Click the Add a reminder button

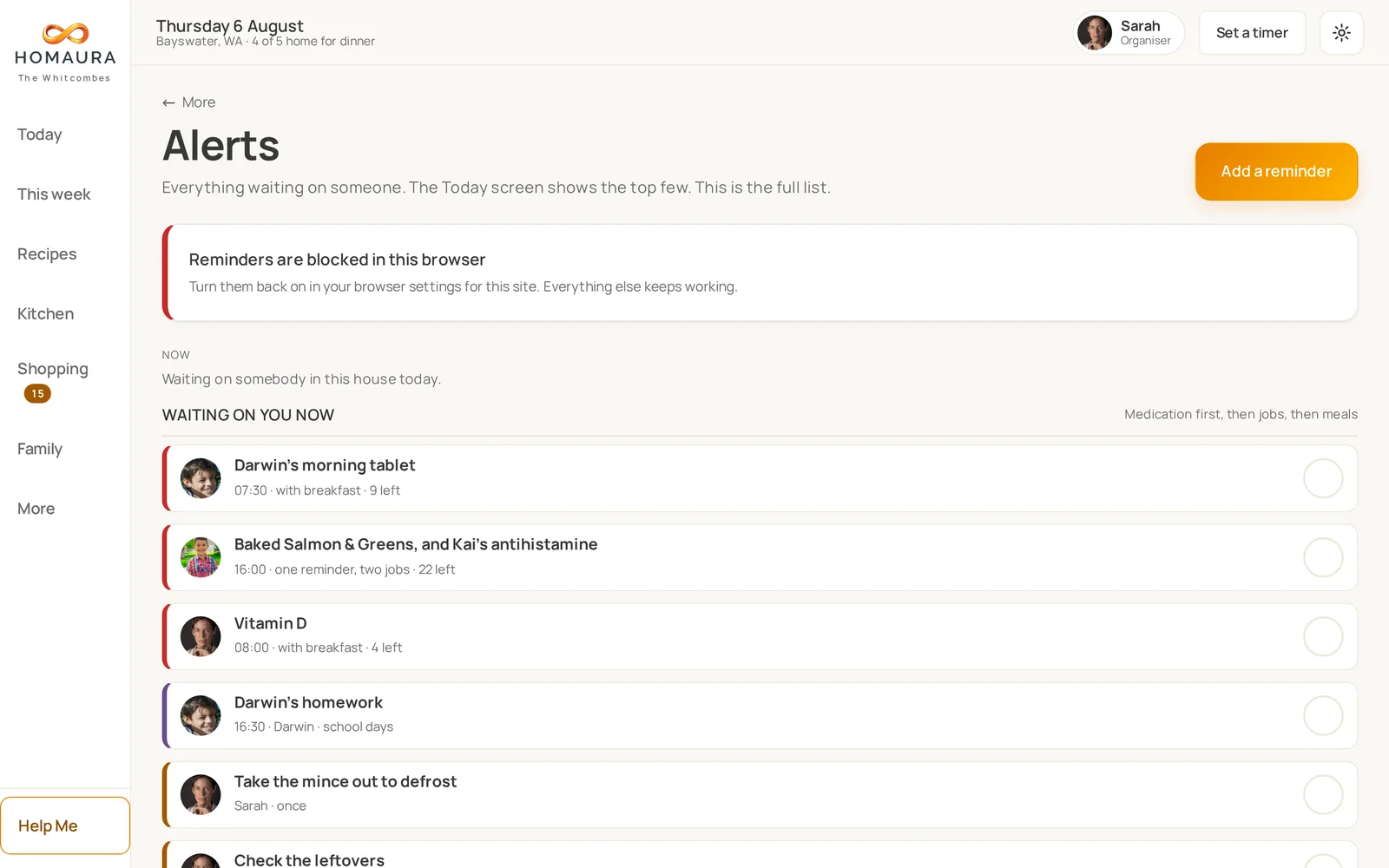(x=1276, y=172)
